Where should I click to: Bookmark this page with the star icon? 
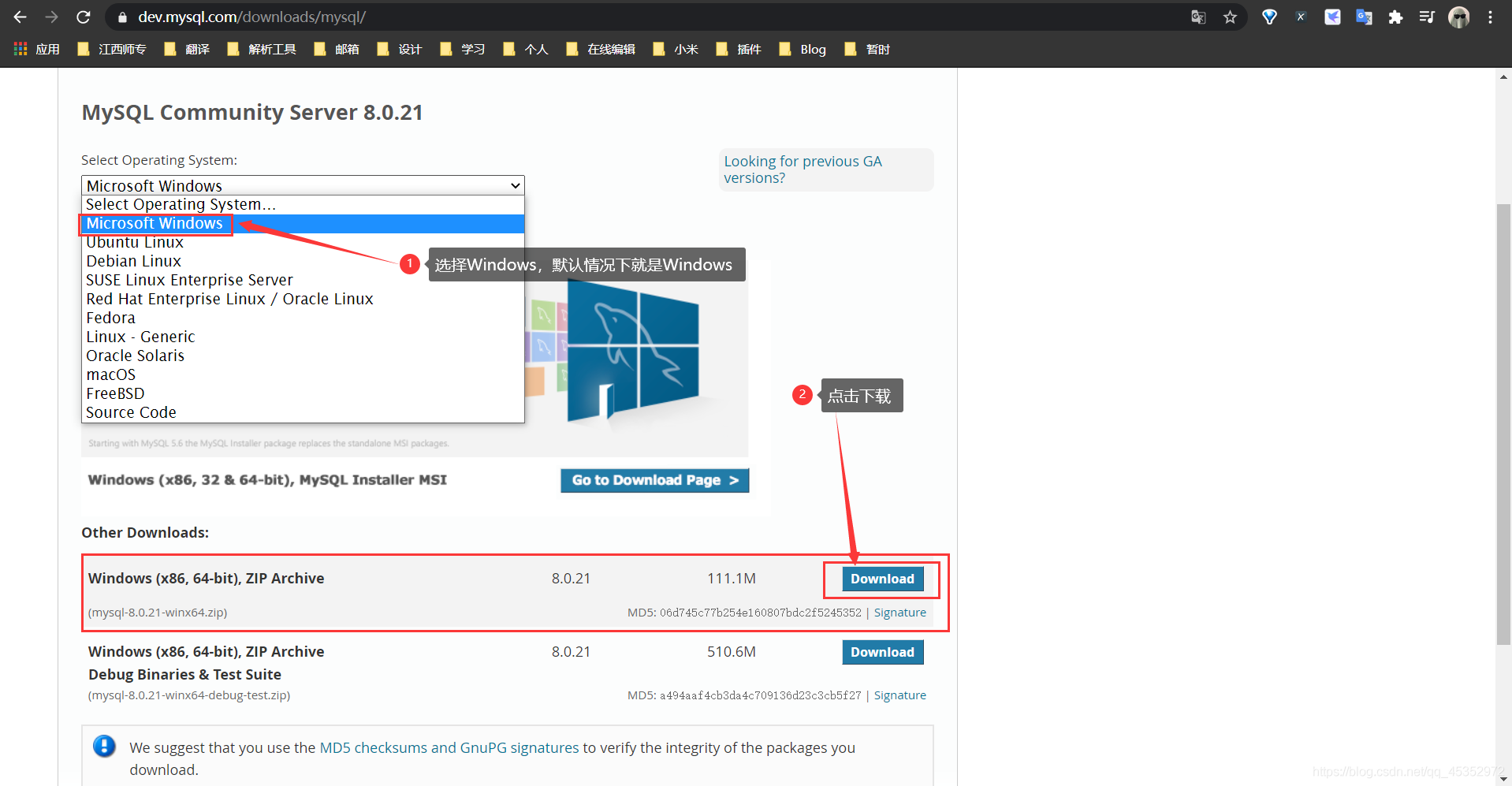(1230, 17)
